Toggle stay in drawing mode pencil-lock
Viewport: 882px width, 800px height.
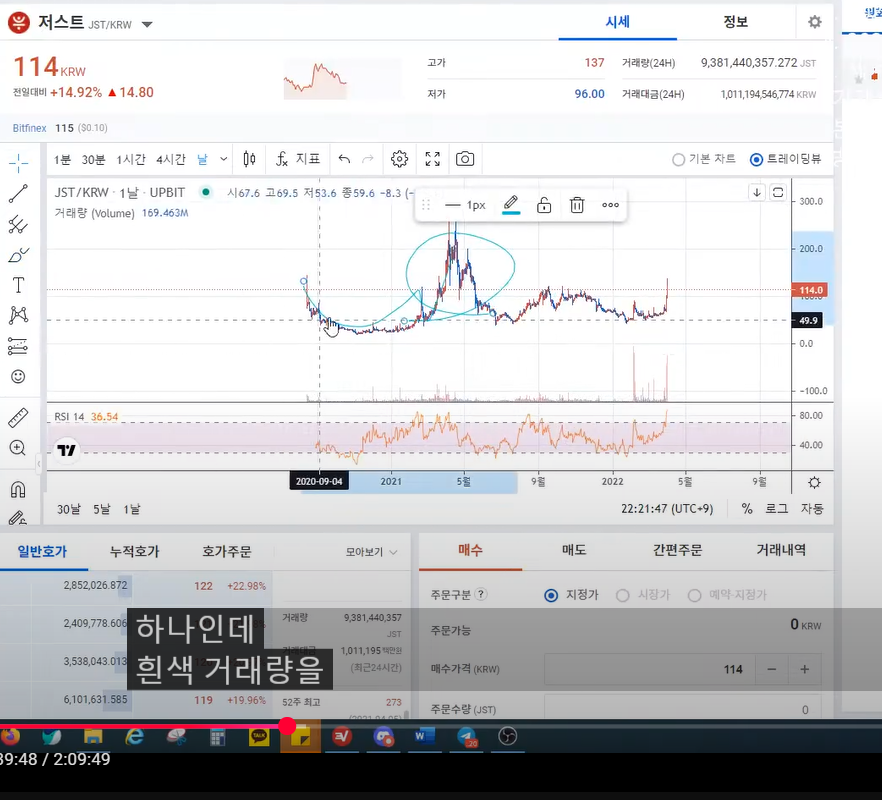tap(18, 518)
